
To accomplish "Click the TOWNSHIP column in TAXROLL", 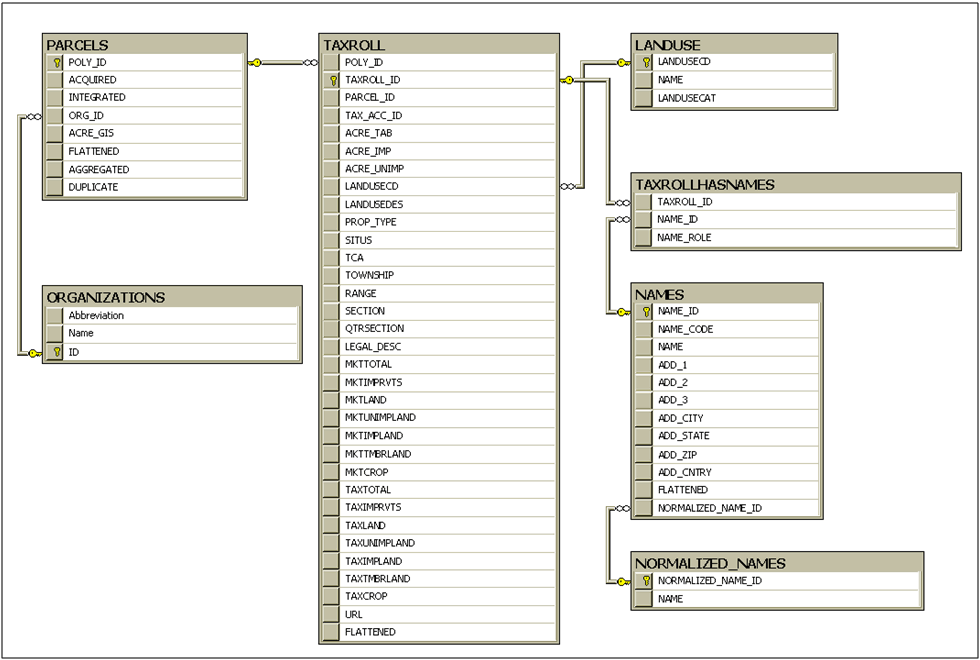I will pyautogui.click(x=439, y=275).
